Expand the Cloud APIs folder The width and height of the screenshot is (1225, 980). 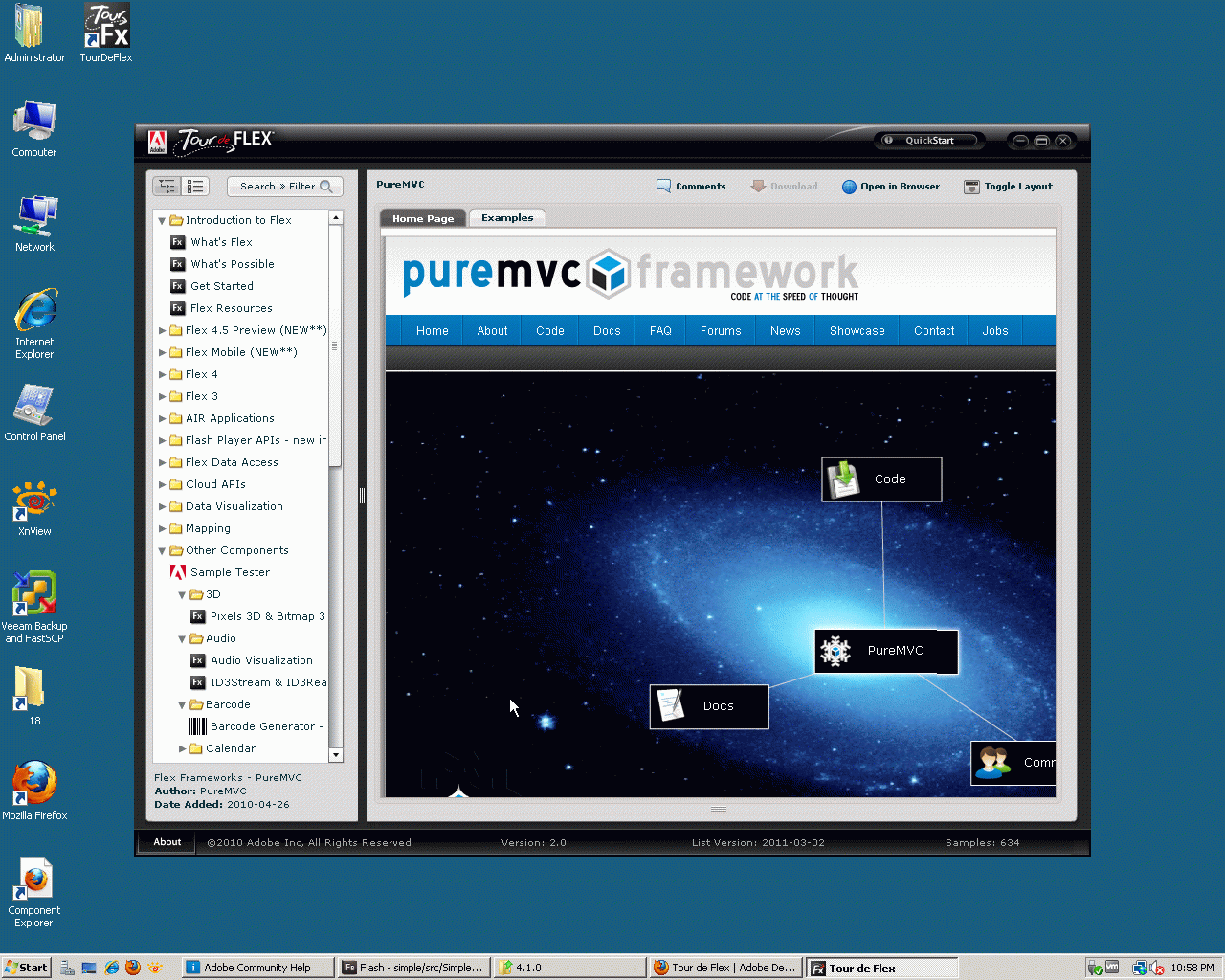(x=162, y=484)
